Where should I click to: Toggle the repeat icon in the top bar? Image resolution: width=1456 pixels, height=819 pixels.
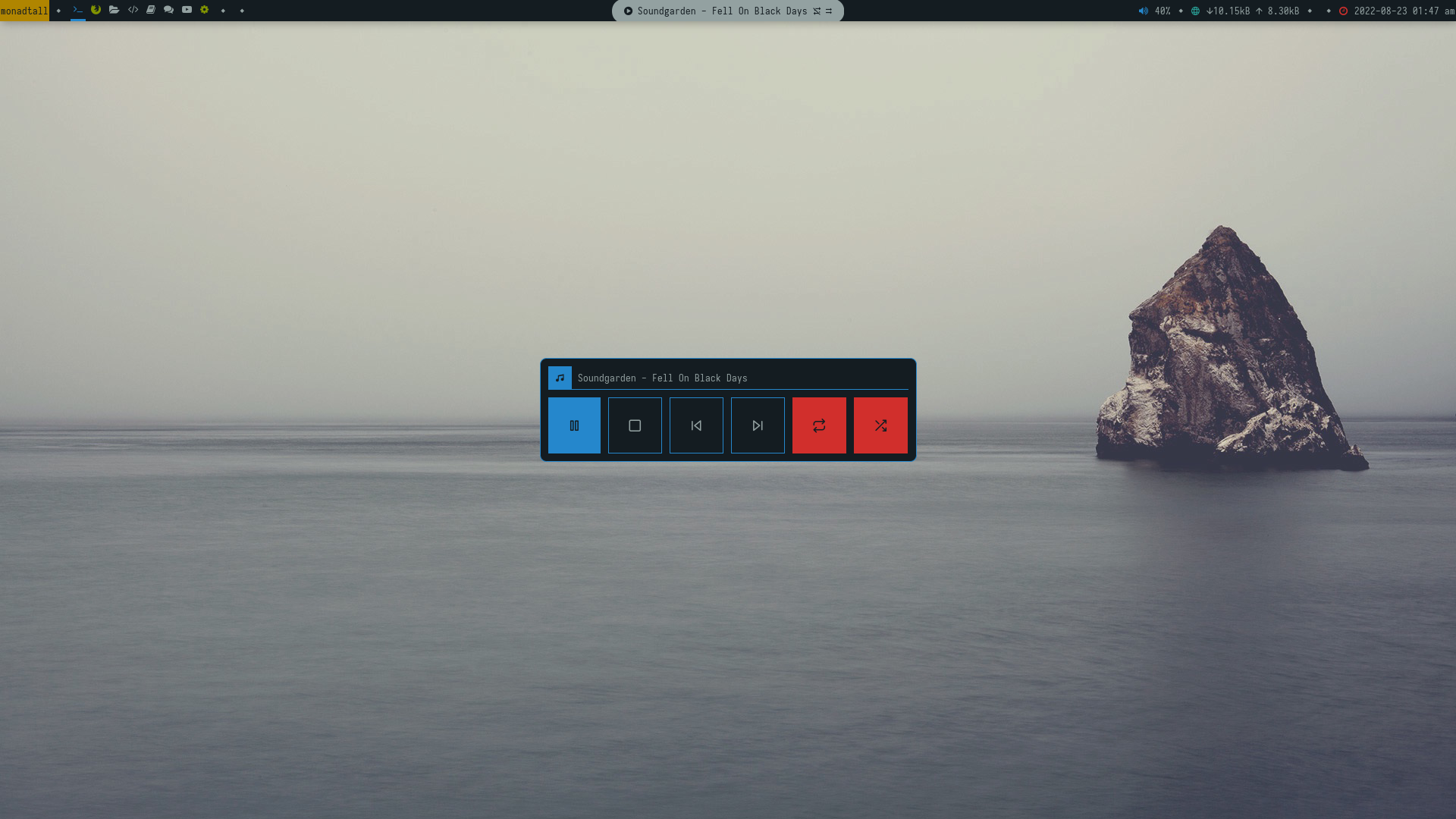coord(829,11)
